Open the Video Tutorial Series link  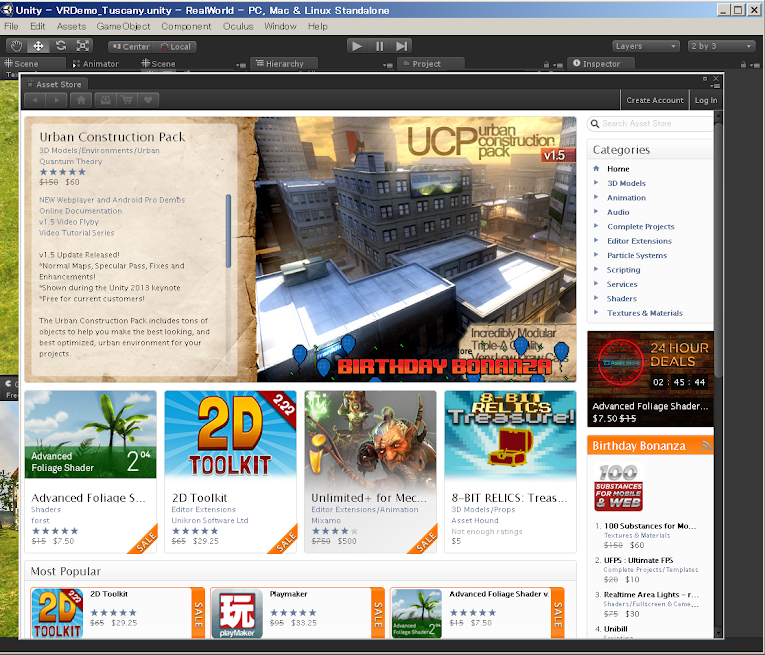coord(77,233)
